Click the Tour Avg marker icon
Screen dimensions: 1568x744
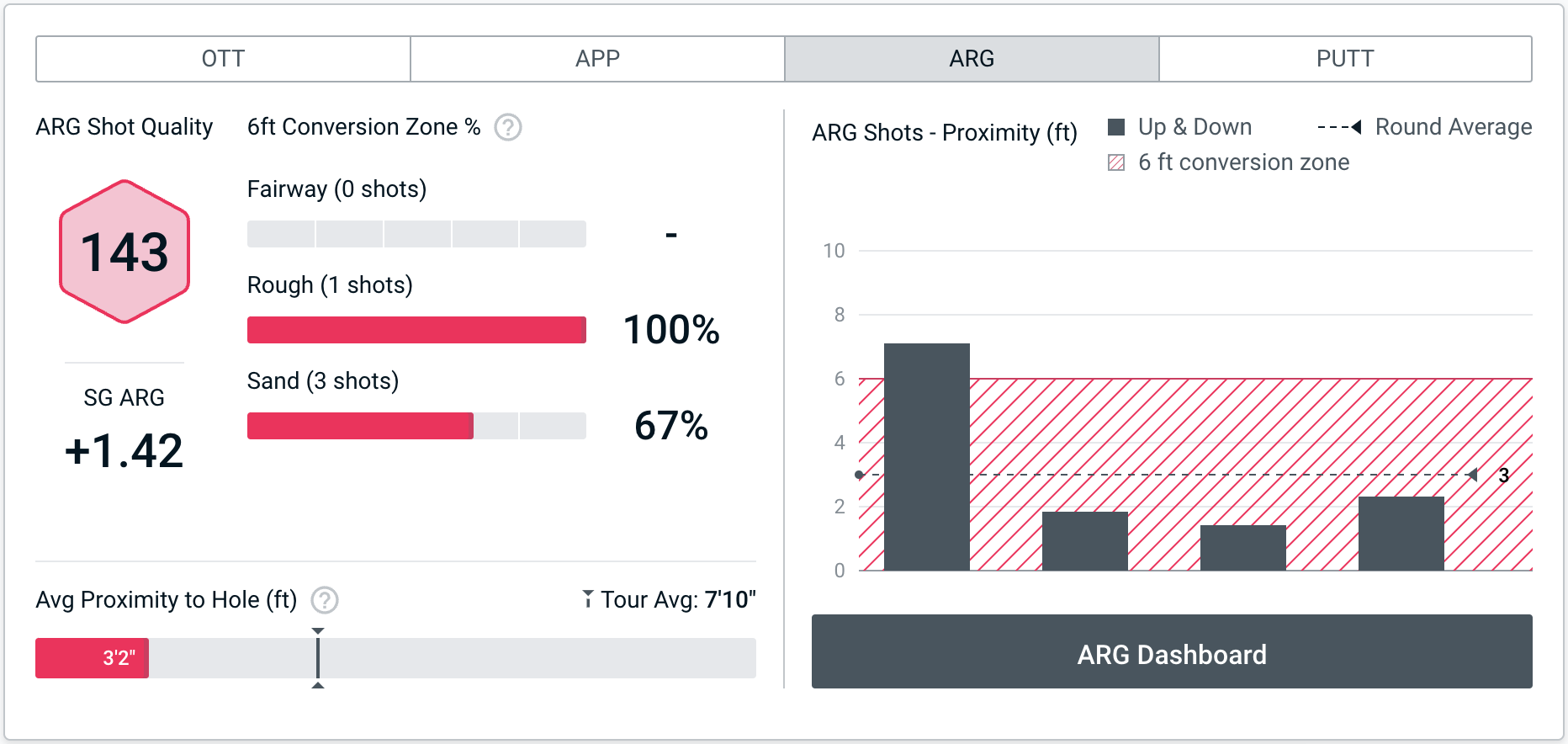(x=588, y=599)
